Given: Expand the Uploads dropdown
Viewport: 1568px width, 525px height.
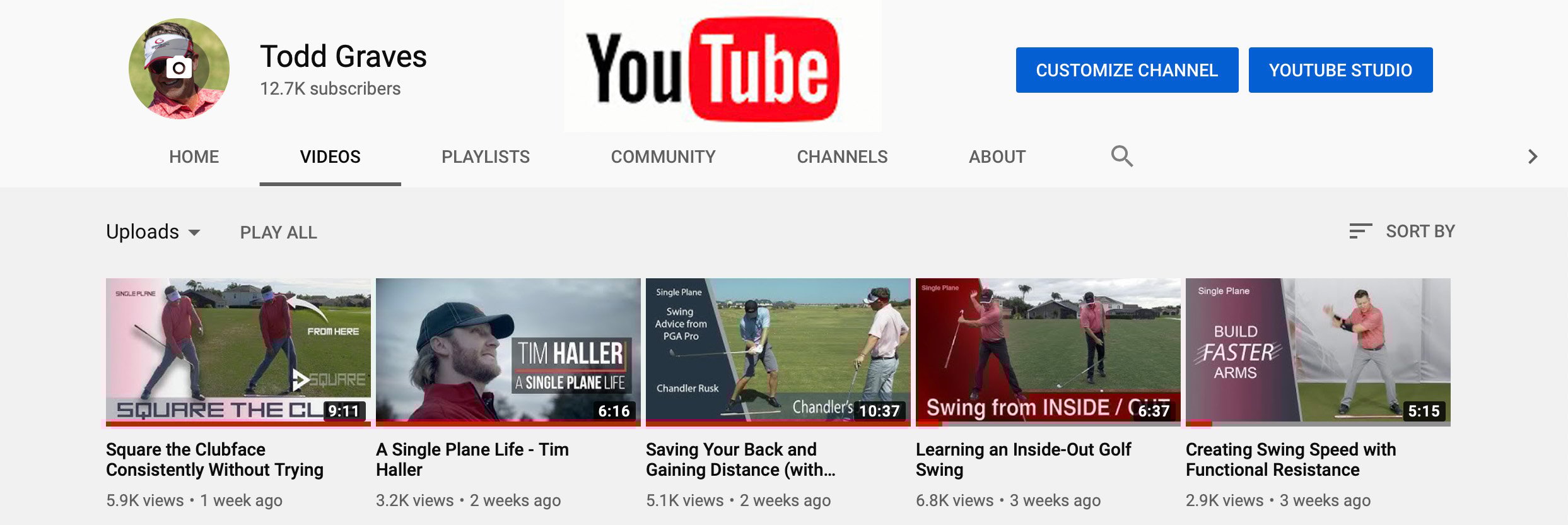Looking at the screenshot, I should click(153, 232).
